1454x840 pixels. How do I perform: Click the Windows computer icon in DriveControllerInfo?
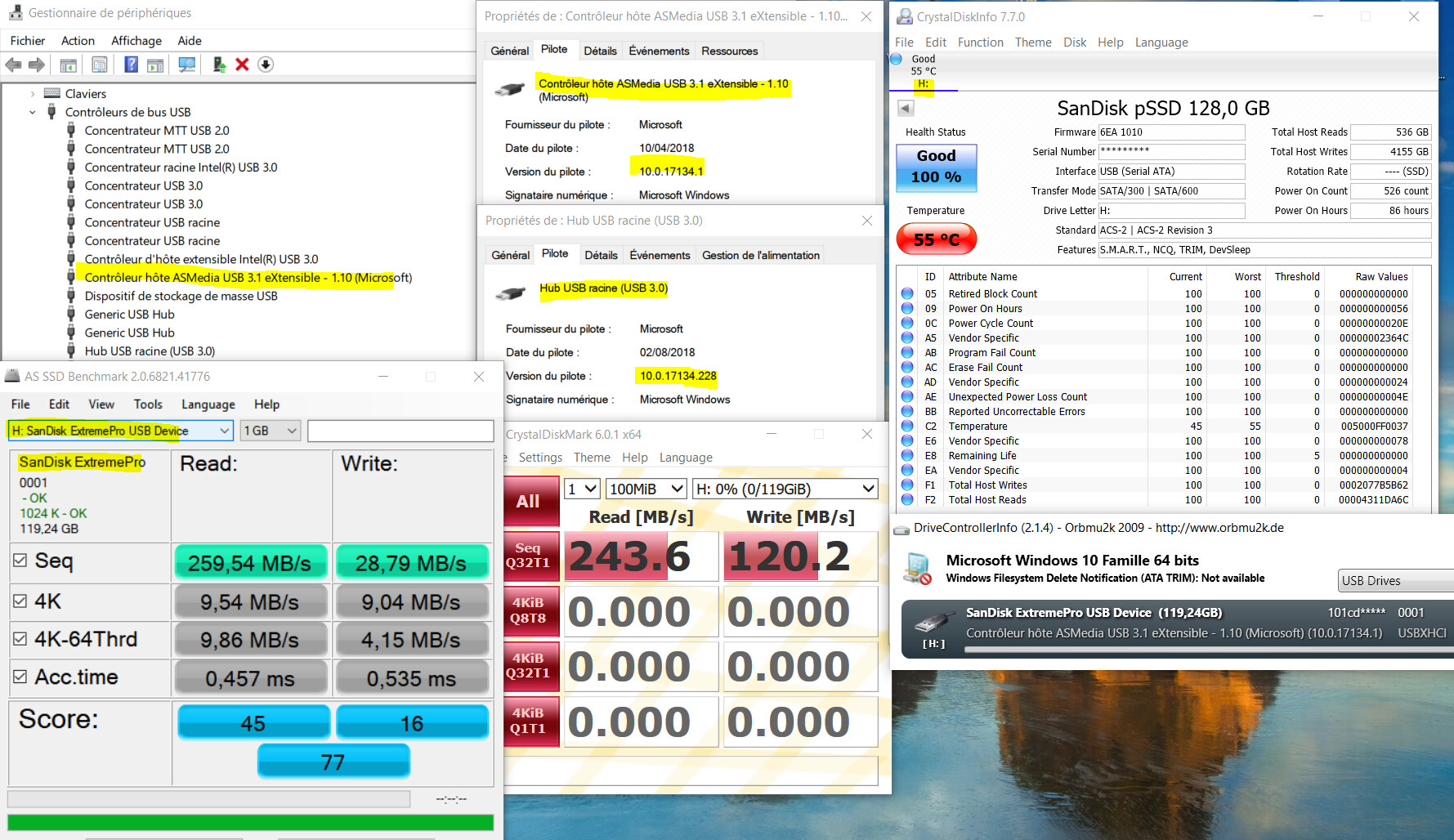click(x=918, y=569)
